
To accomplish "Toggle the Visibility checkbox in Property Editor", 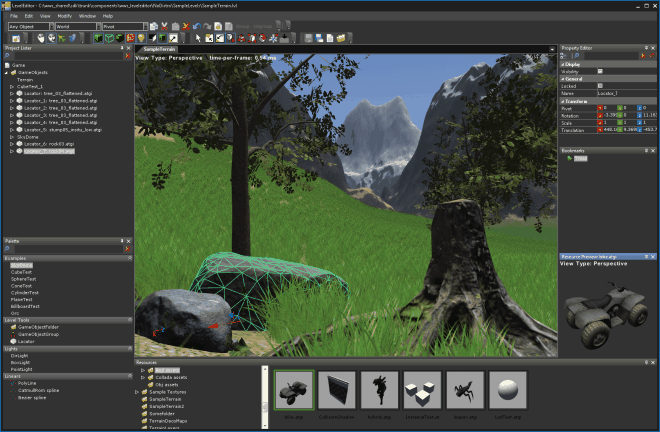I will [600, 71].
